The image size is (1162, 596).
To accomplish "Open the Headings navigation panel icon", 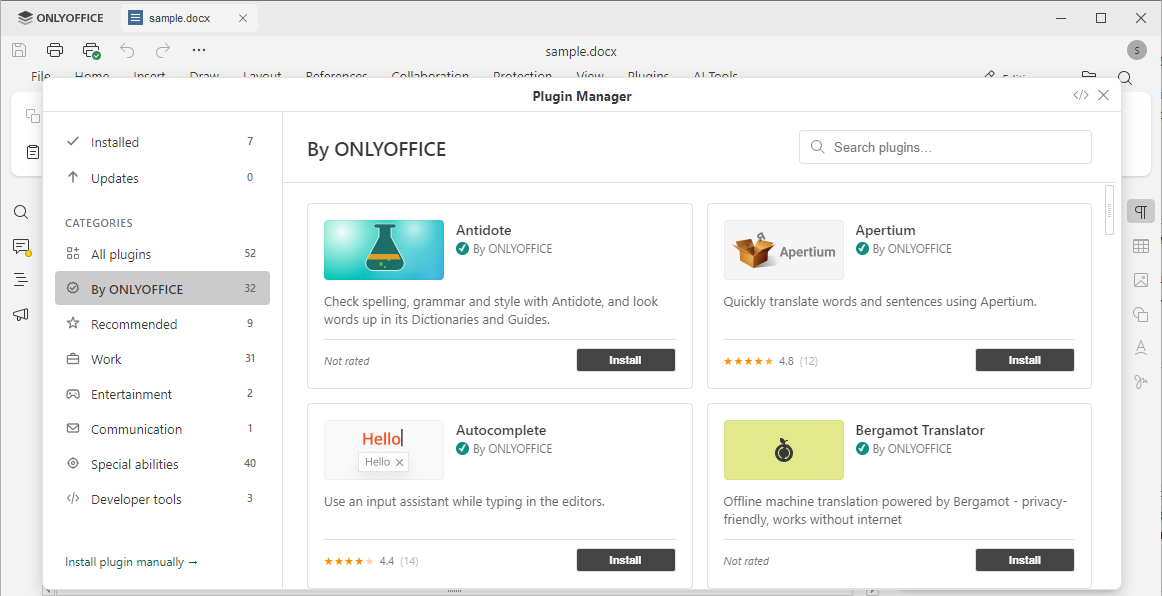I will click(x=21, y=279).
